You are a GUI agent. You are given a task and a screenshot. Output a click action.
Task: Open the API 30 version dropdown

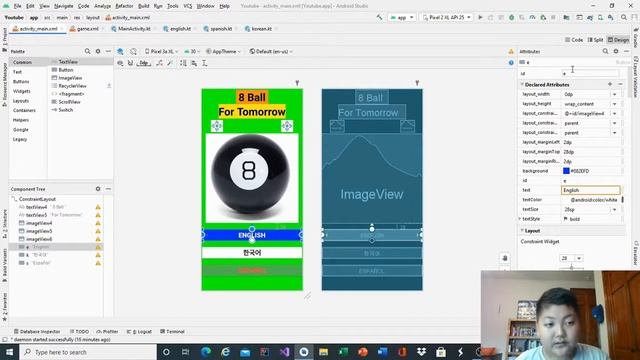tap(192, 51)
